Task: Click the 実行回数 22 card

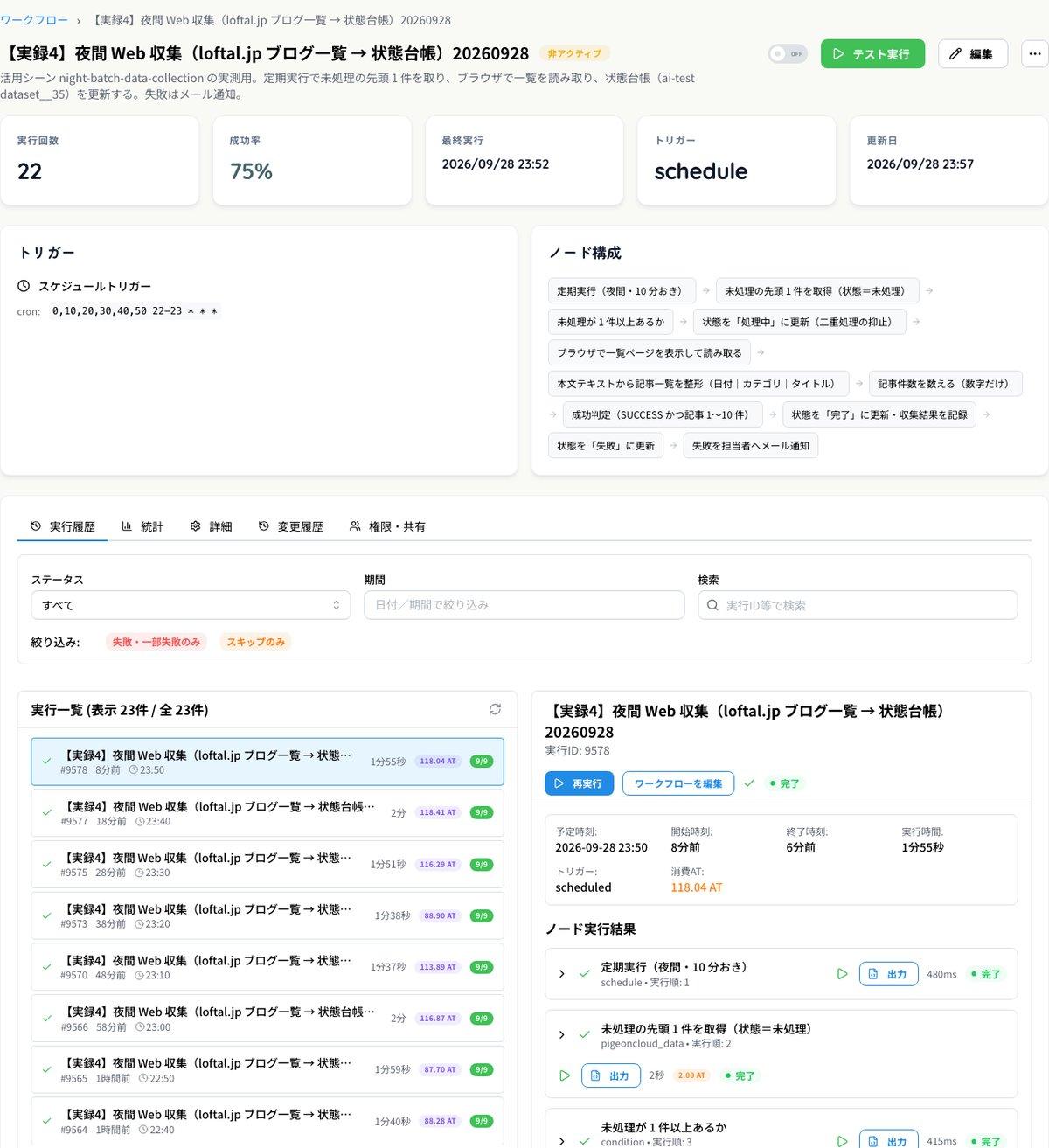Action: [100, 161]
